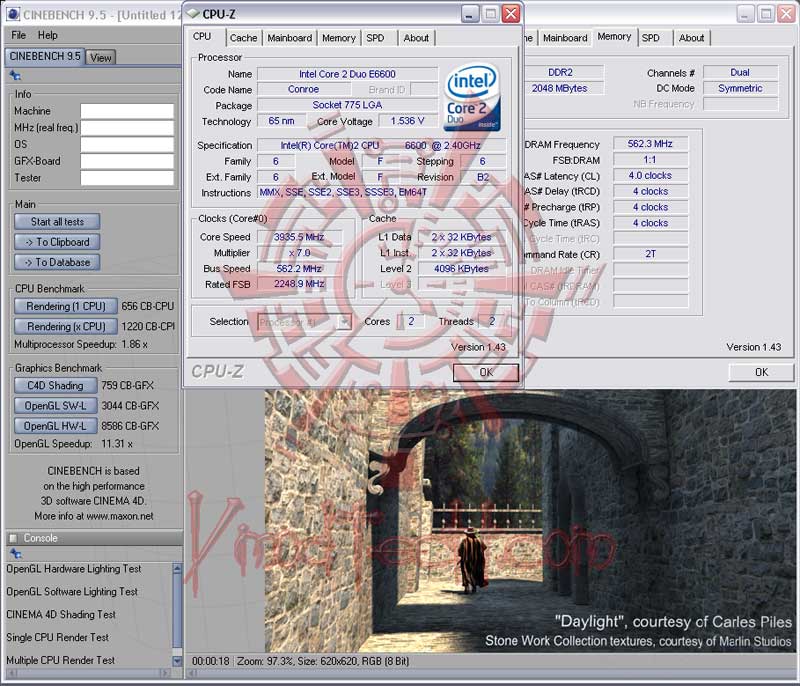Select Multiple CPU Render Test console line
This screenshot has height=686, width=800.
click(x=60, y=660)
